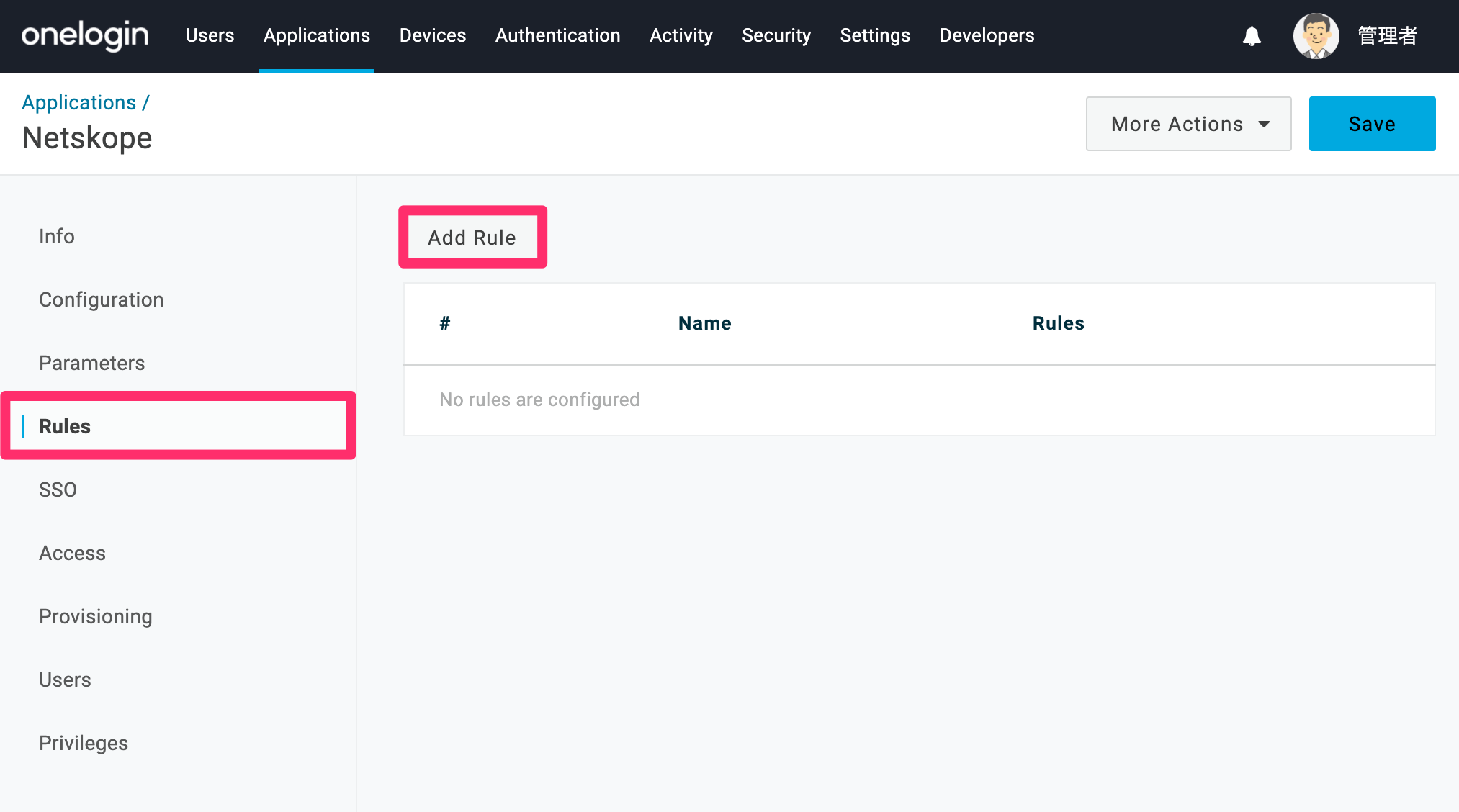Open the notifications bell icon
The height and width of the screenshot is (812, 1459).
(x=1252, y=36)
